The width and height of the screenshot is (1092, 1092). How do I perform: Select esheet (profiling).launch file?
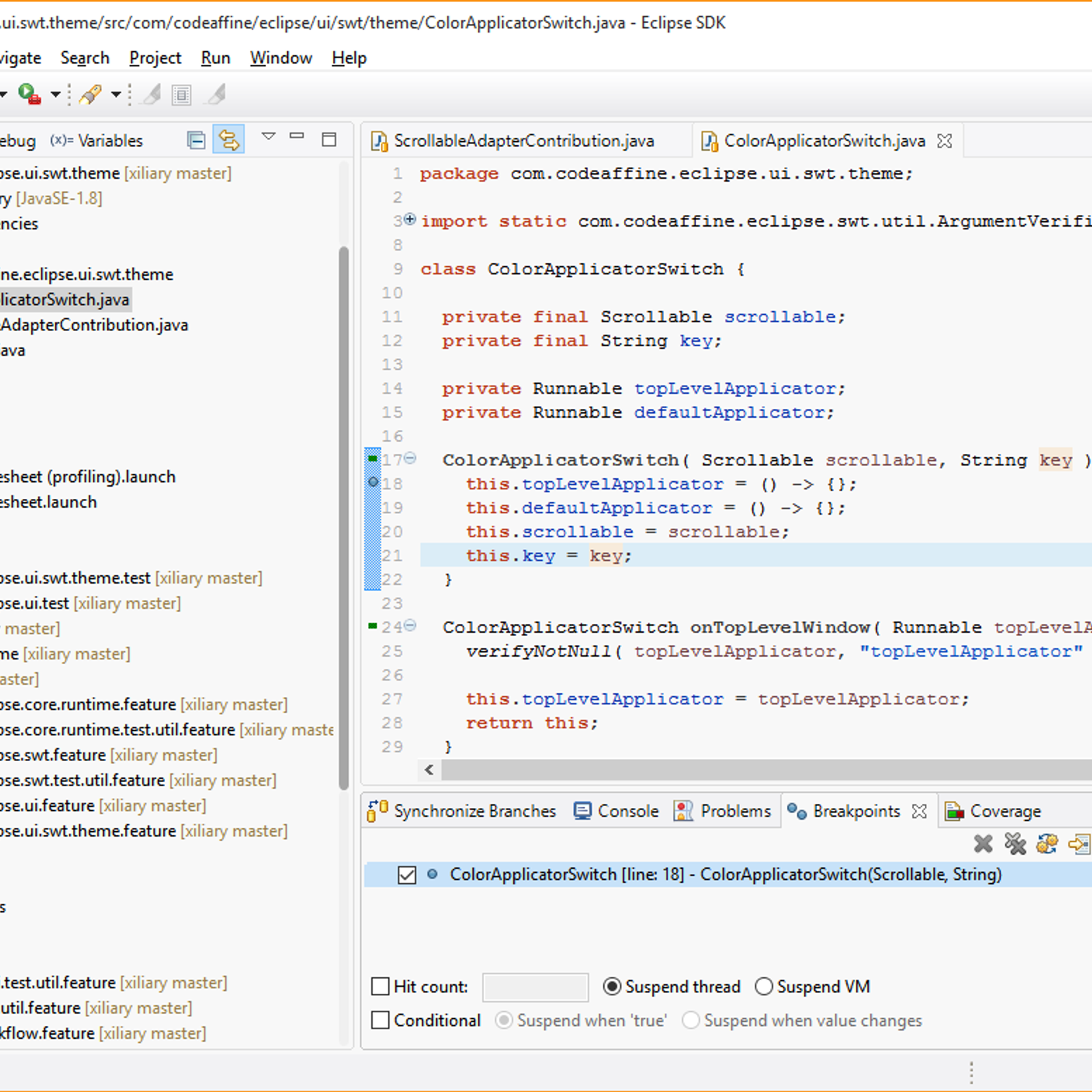click(x=88, y=476)
